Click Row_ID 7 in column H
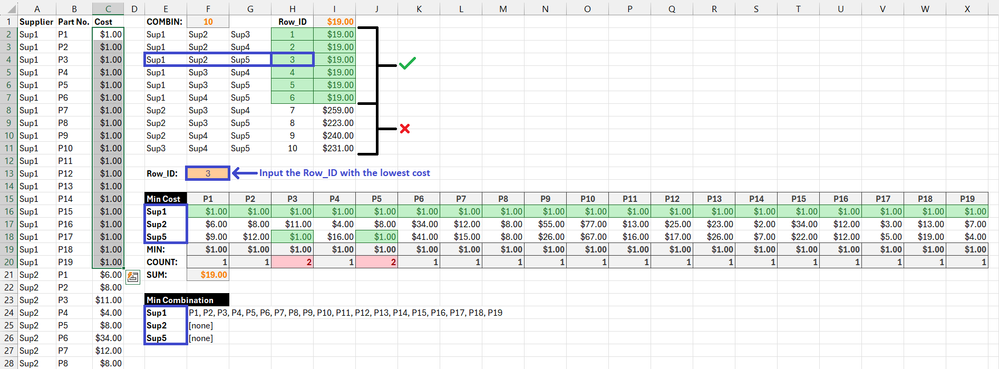 292,110
